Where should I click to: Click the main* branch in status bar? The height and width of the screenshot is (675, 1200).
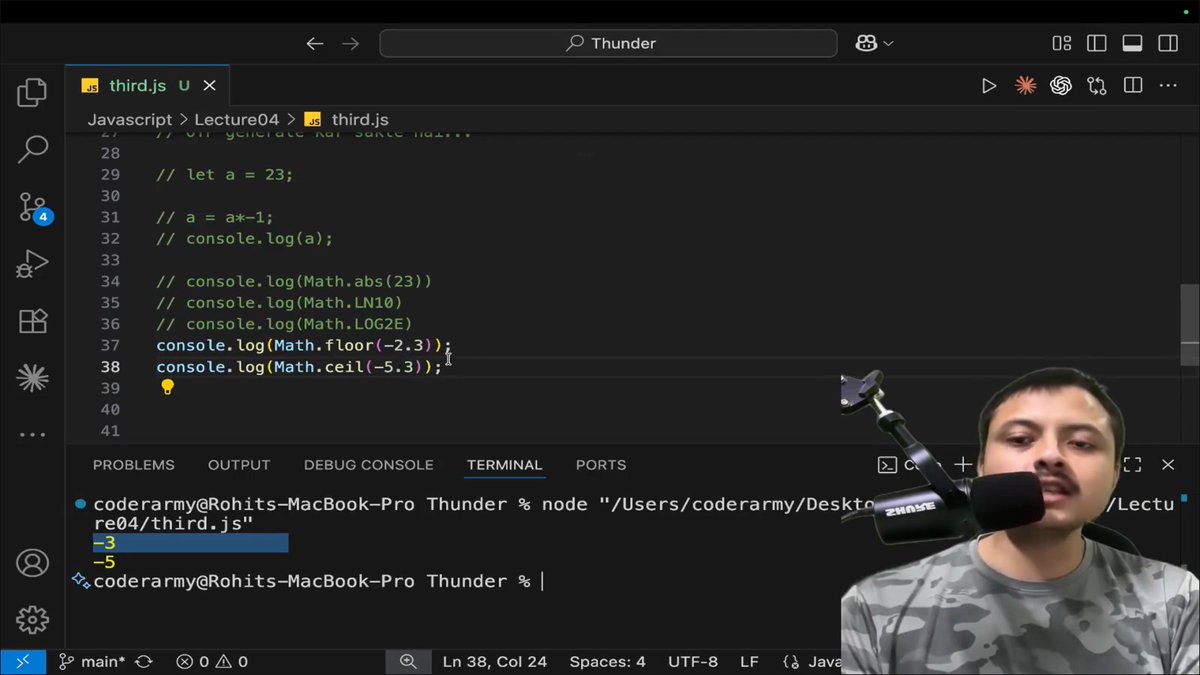click(92, 662)
